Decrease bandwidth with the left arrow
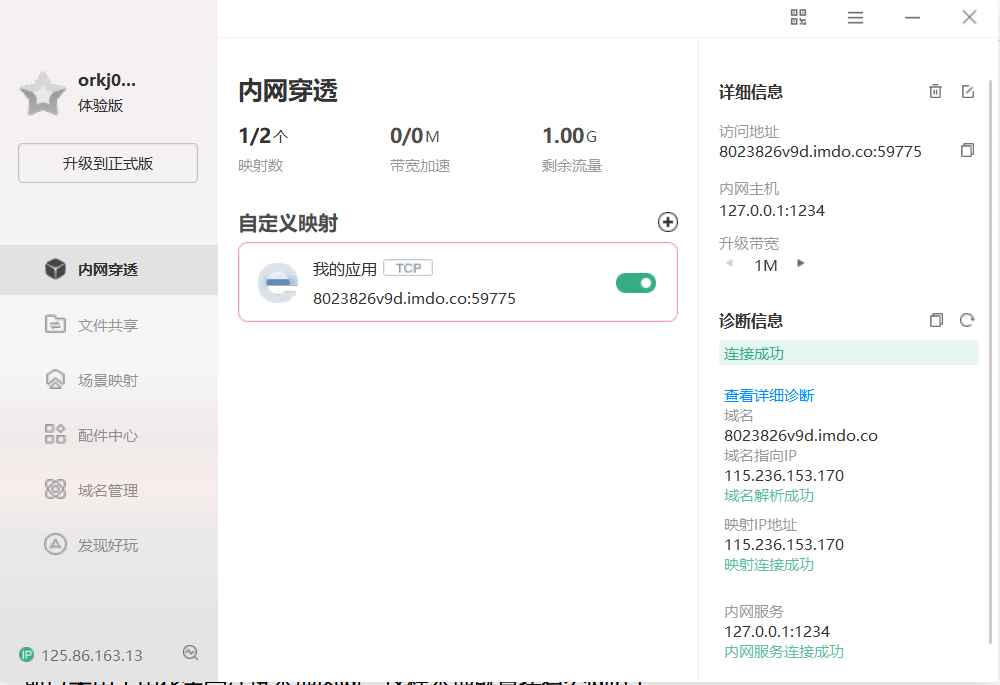Image resolution: width=1000 pixels, height=685 pixels. pyautogui.click(x=729, y=264)
